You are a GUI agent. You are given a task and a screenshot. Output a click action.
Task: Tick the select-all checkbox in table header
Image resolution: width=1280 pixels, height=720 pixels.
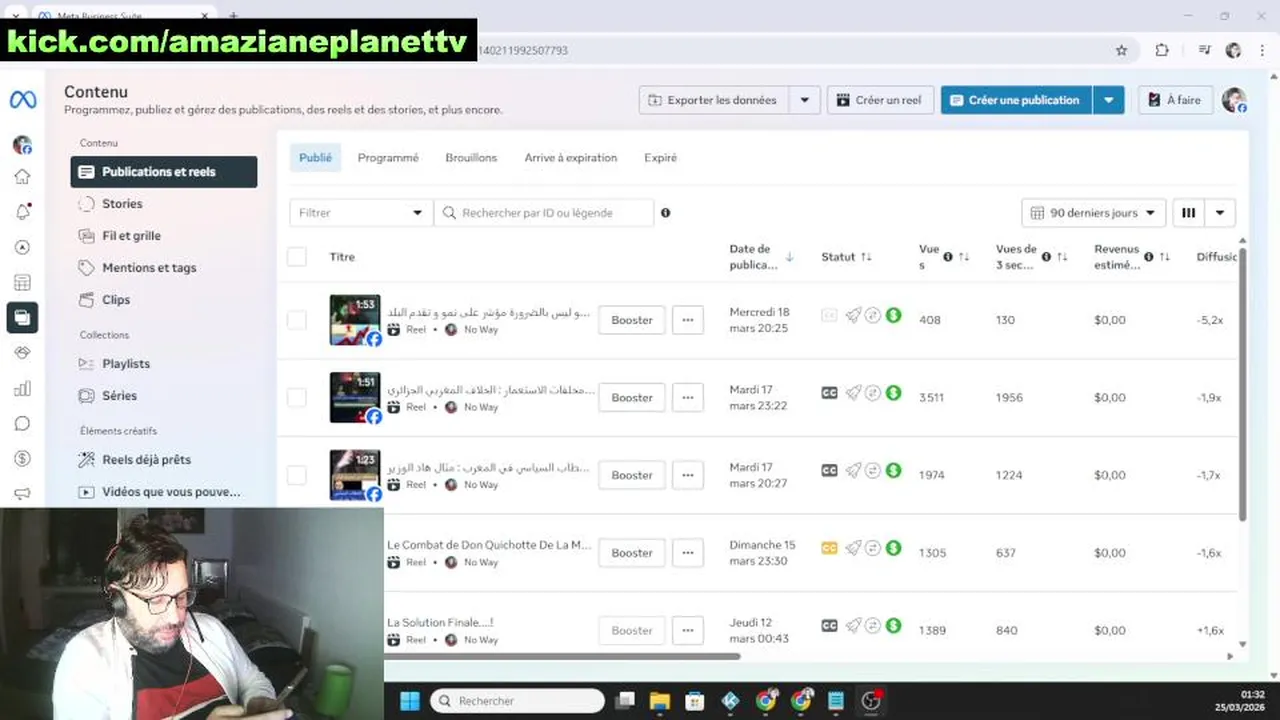coord(297,257)
